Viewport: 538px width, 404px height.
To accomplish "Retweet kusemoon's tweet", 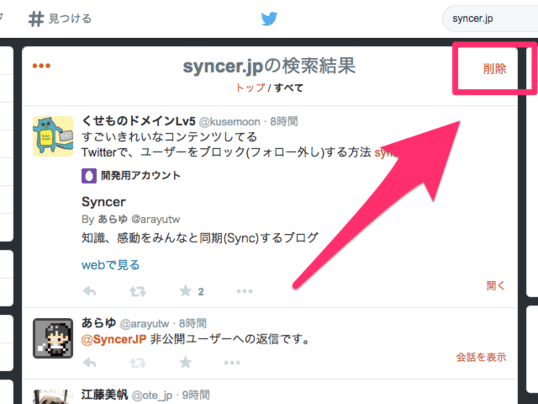I will (x=138, y=291).
